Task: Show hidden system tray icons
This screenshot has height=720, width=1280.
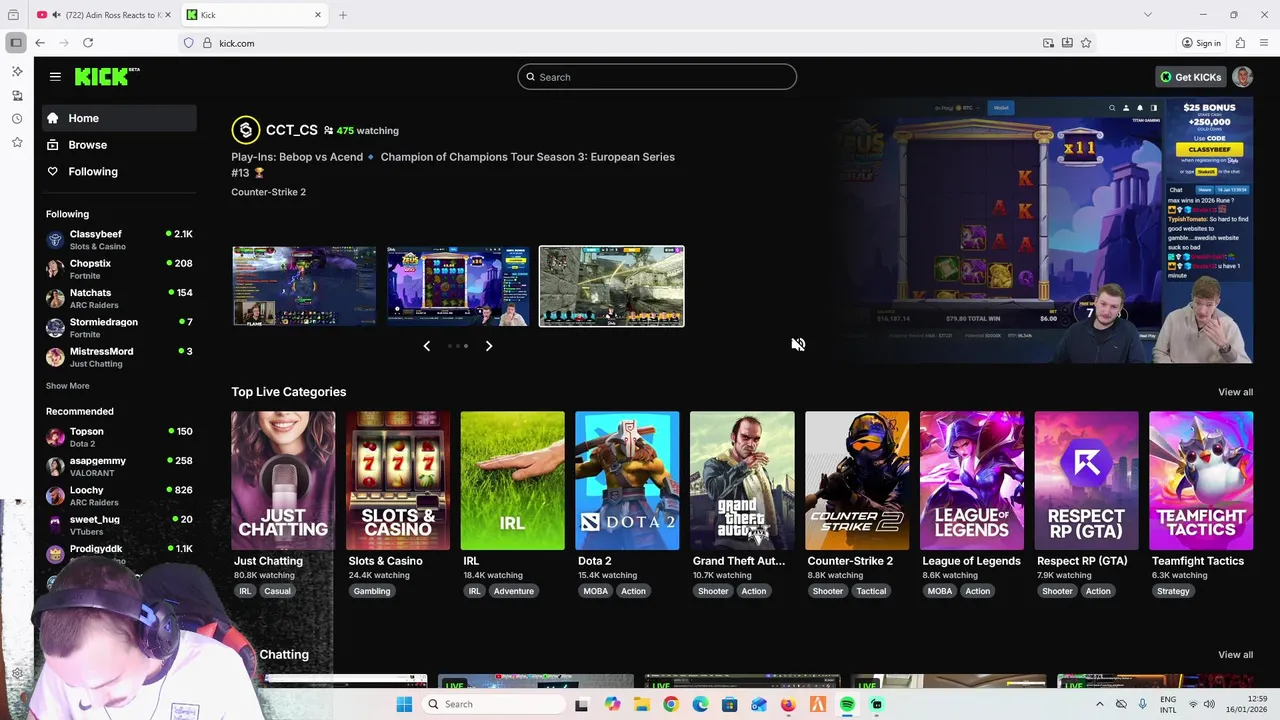Action: 1100,704
